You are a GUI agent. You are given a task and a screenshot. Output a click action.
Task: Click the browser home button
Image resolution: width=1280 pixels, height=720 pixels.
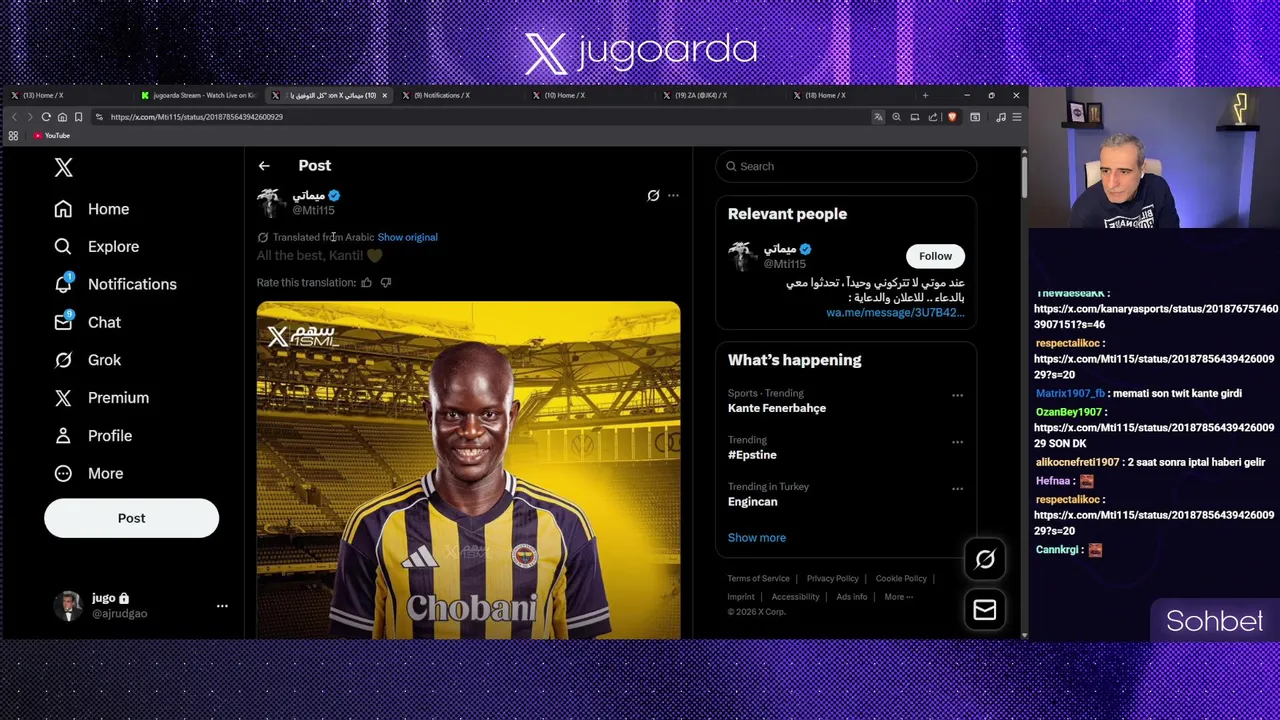click(x=62, y=117)
